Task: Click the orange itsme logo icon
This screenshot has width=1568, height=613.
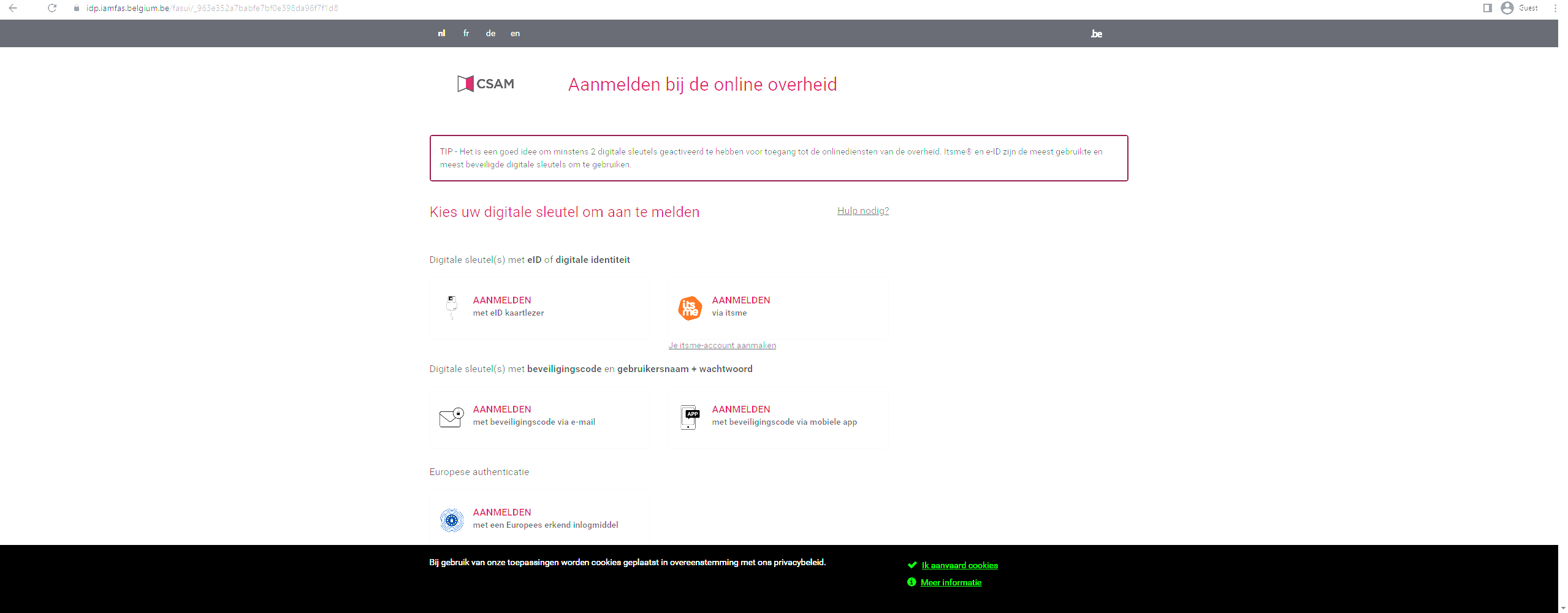Action: 690,308
